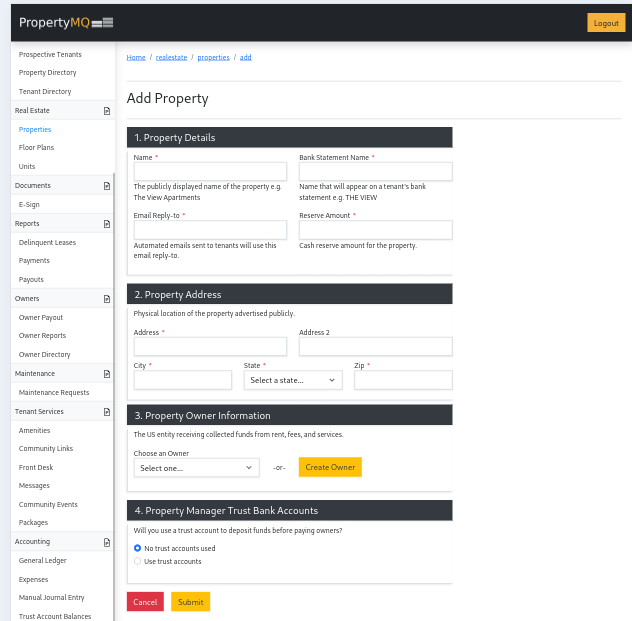
Task: Toggle the Accounting section icon
Action: (107, 542)
